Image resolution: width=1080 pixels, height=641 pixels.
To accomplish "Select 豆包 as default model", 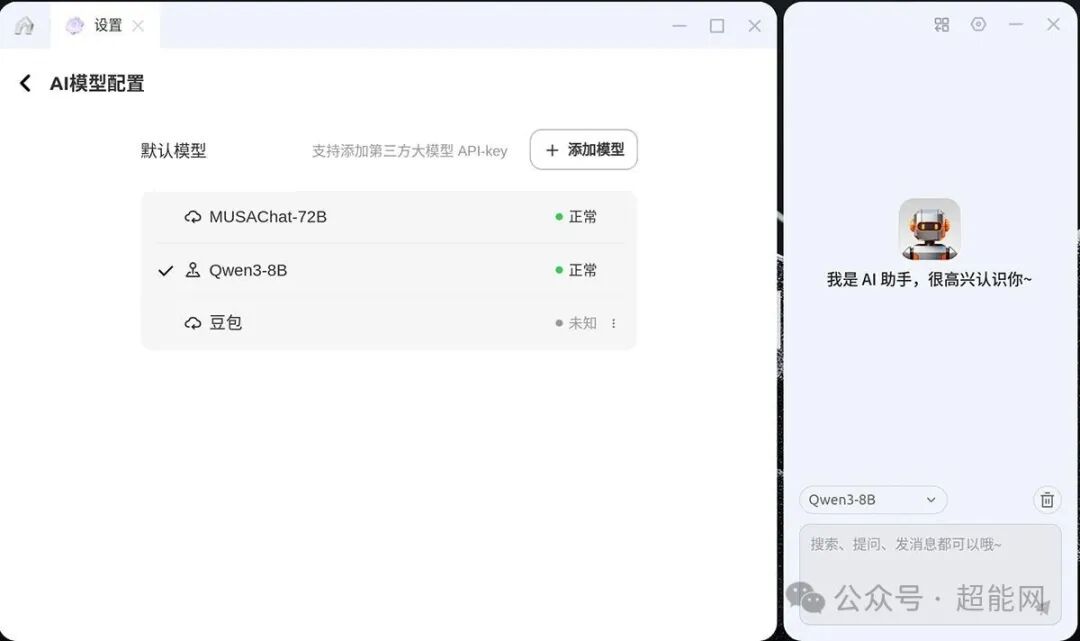I will pos(224,323).
